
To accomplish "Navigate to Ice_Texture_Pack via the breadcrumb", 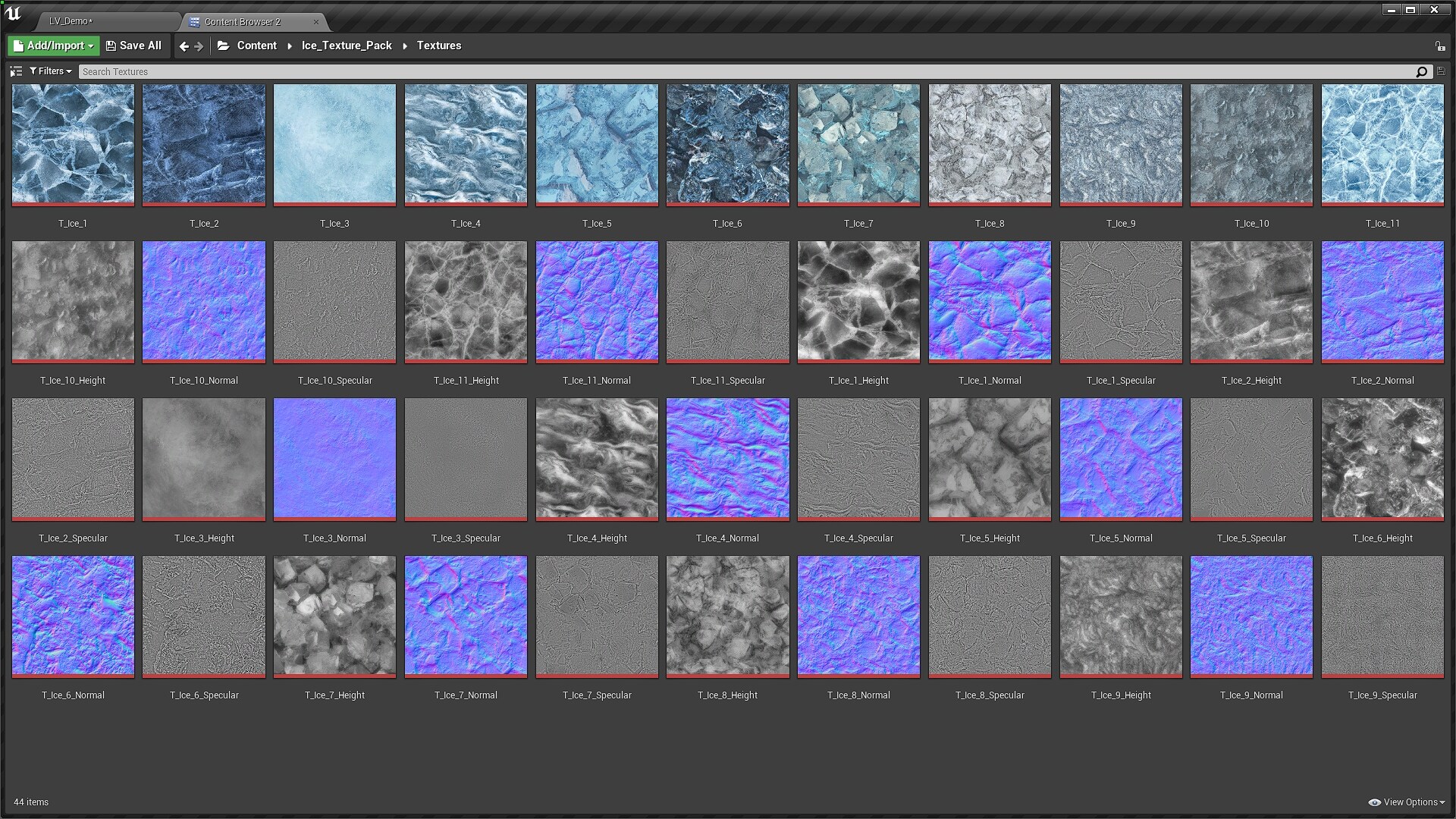I will 346,45.
